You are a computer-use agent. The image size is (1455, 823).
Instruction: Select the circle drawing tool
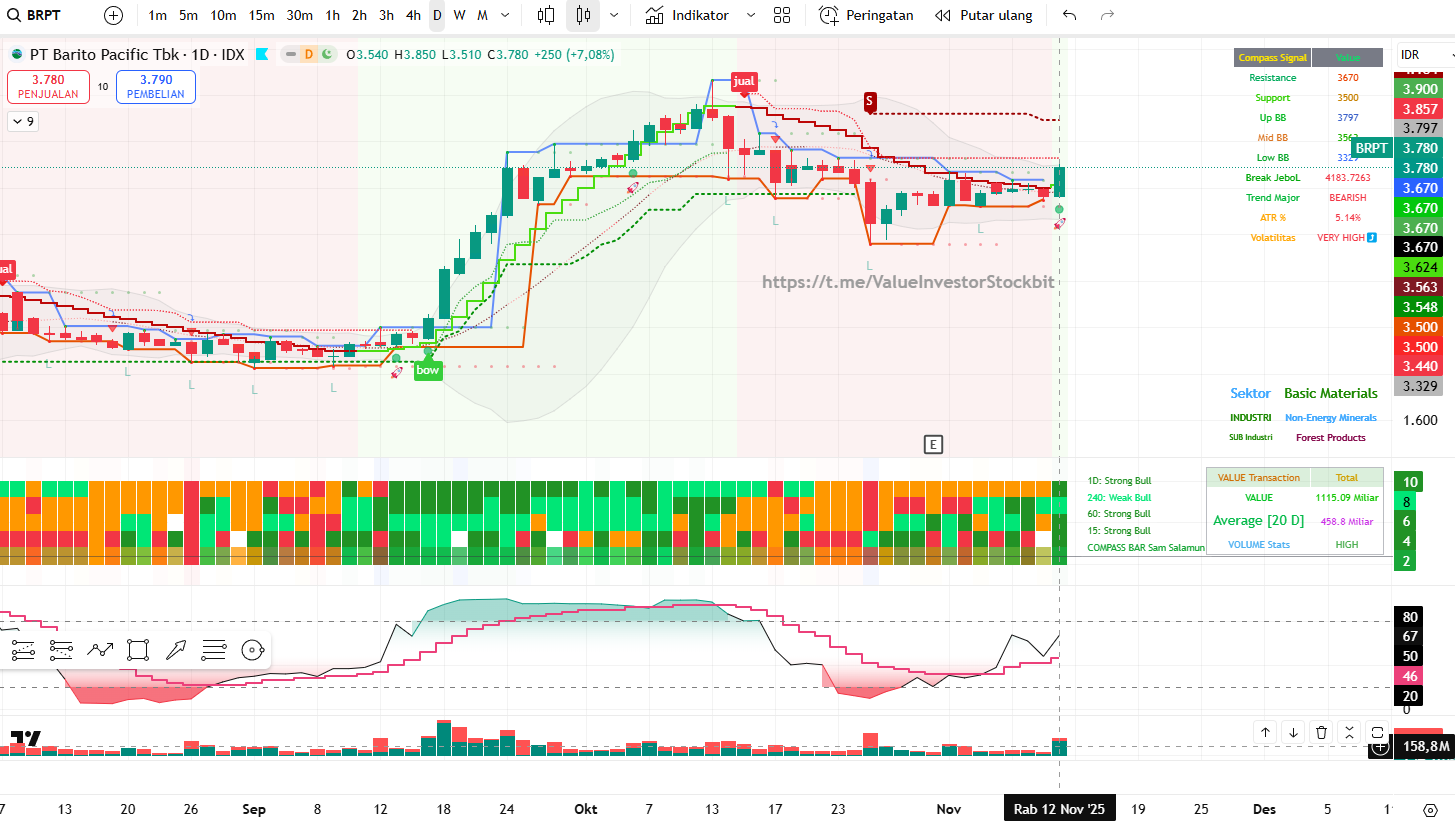(252, 651)
